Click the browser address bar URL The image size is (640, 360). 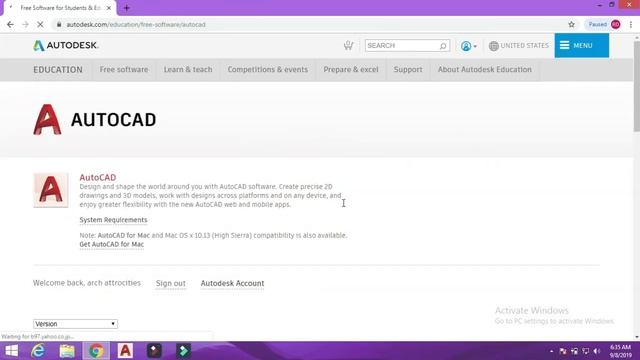tap(136, 24)
